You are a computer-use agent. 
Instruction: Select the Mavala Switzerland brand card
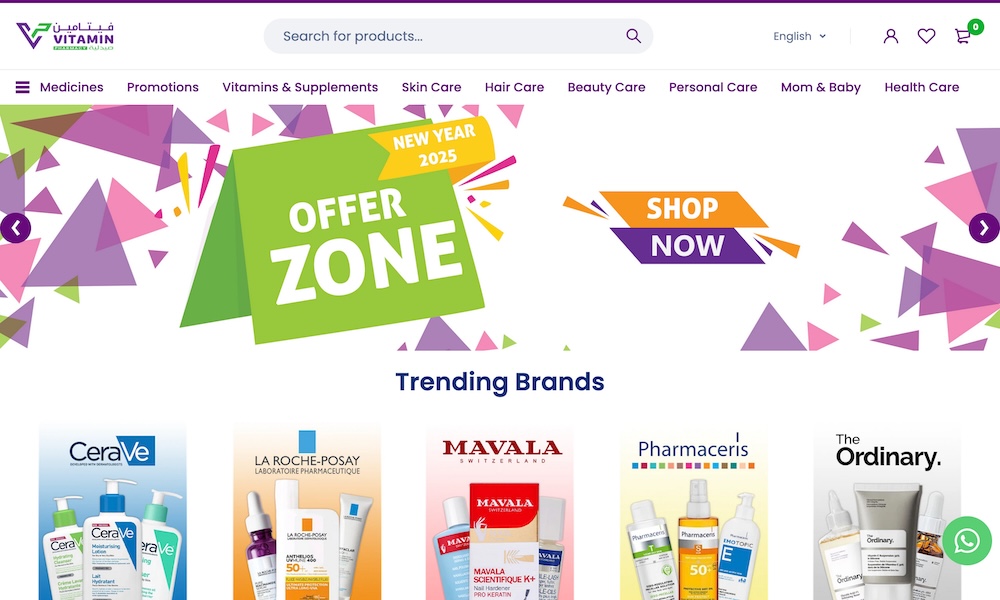(x=500, y=511)
